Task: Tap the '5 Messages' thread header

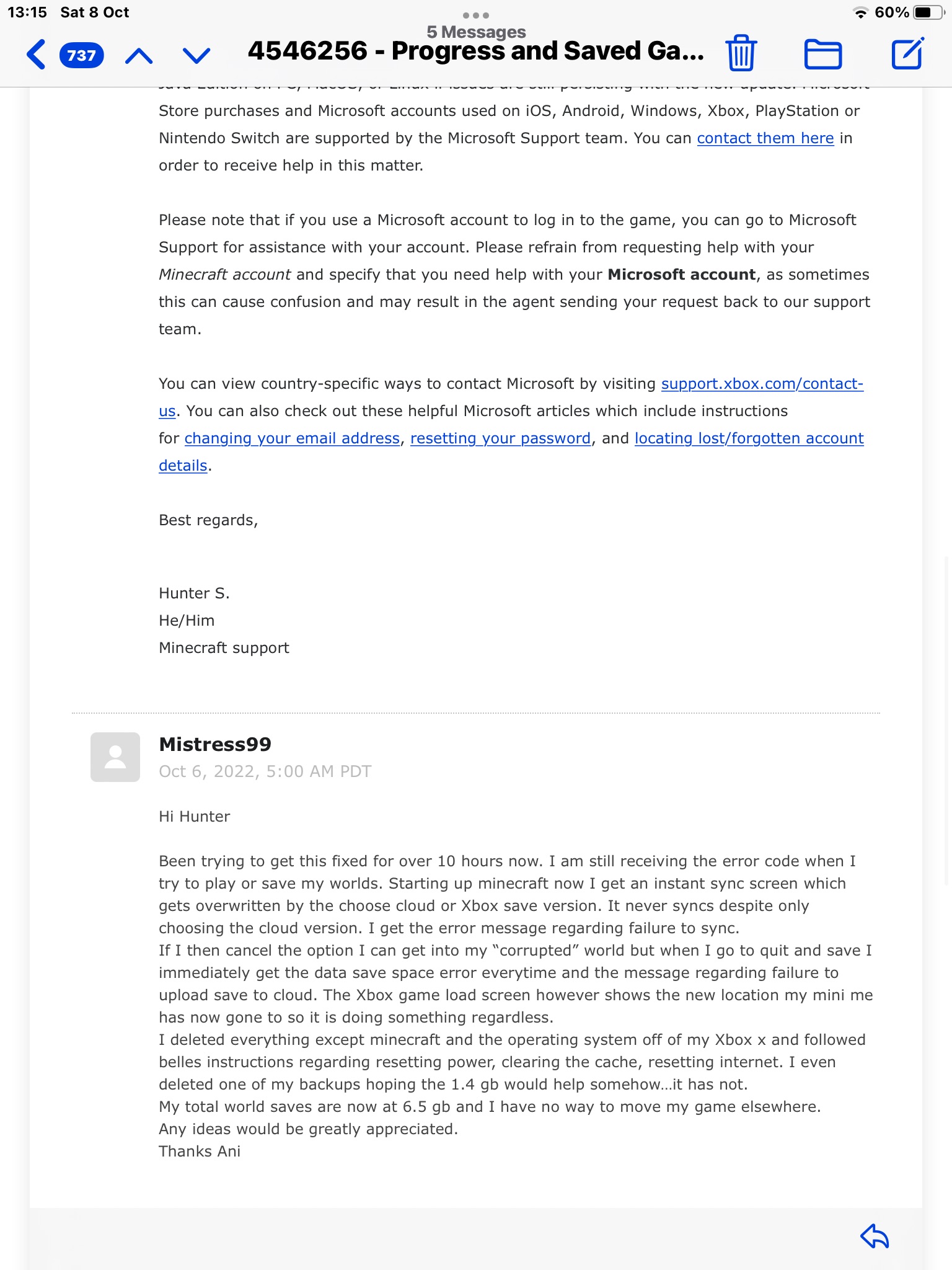Action: [x=476, y=32]
